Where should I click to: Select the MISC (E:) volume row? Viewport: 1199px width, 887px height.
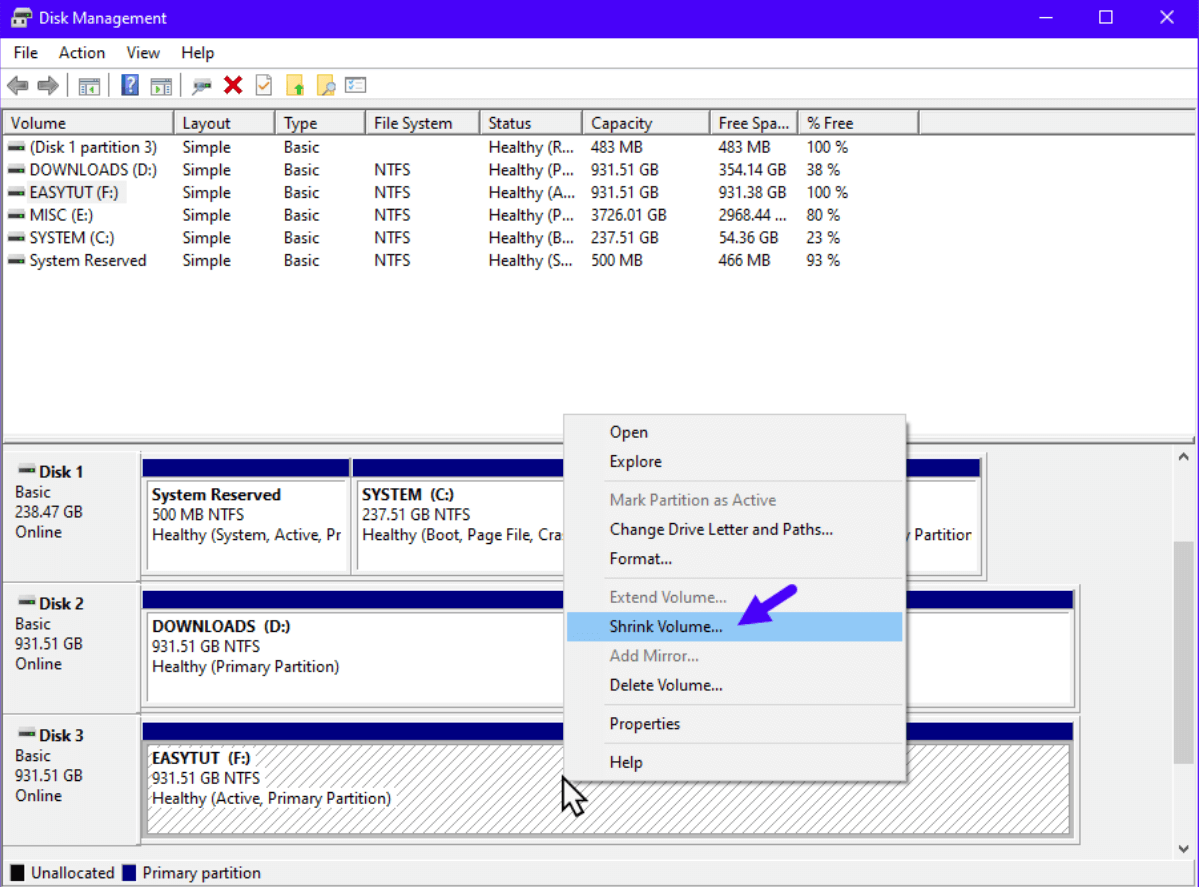(61, 215)
